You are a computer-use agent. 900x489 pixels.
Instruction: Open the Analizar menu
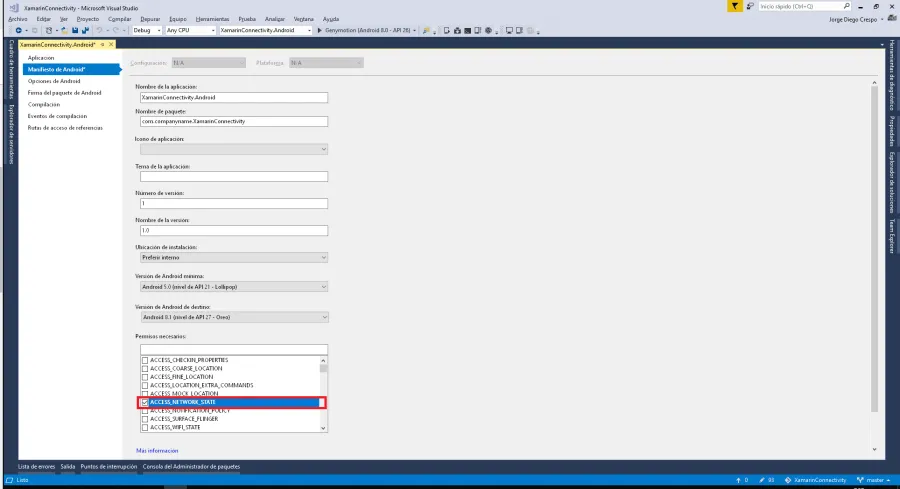point(275,19)
